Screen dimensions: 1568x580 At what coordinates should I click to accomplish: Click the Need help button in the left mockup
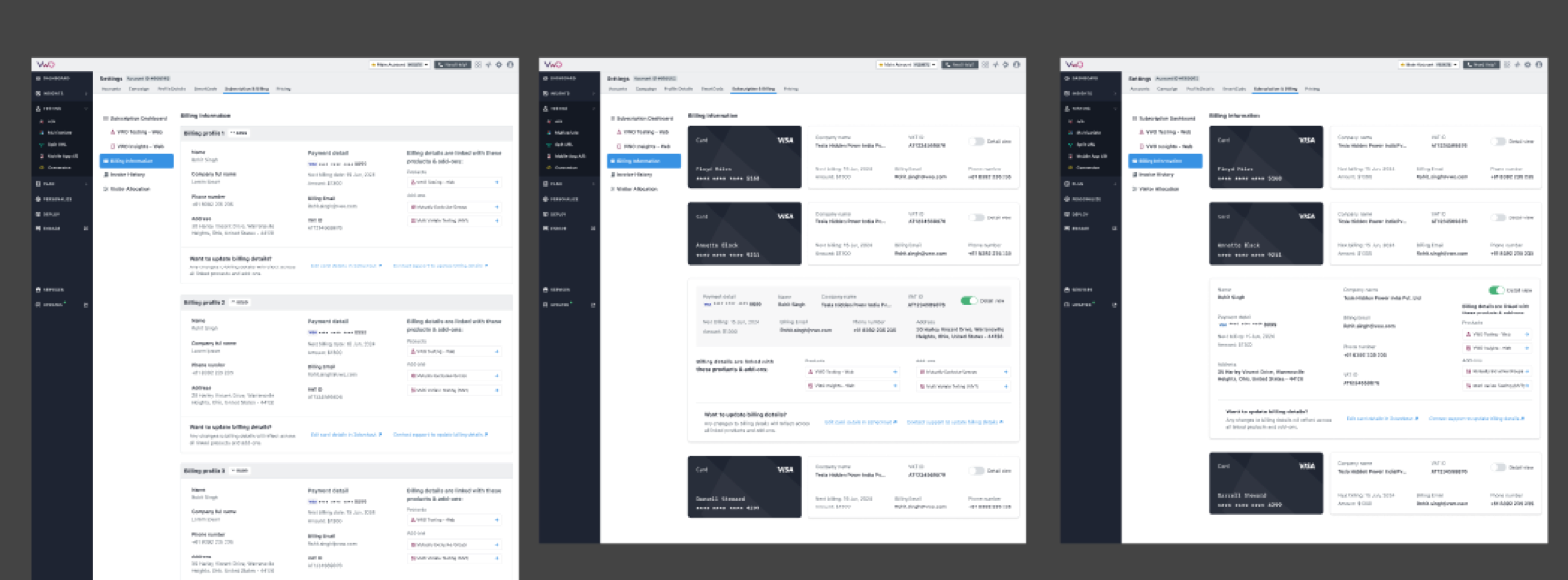pyautogui.click(x=453, y=64)
